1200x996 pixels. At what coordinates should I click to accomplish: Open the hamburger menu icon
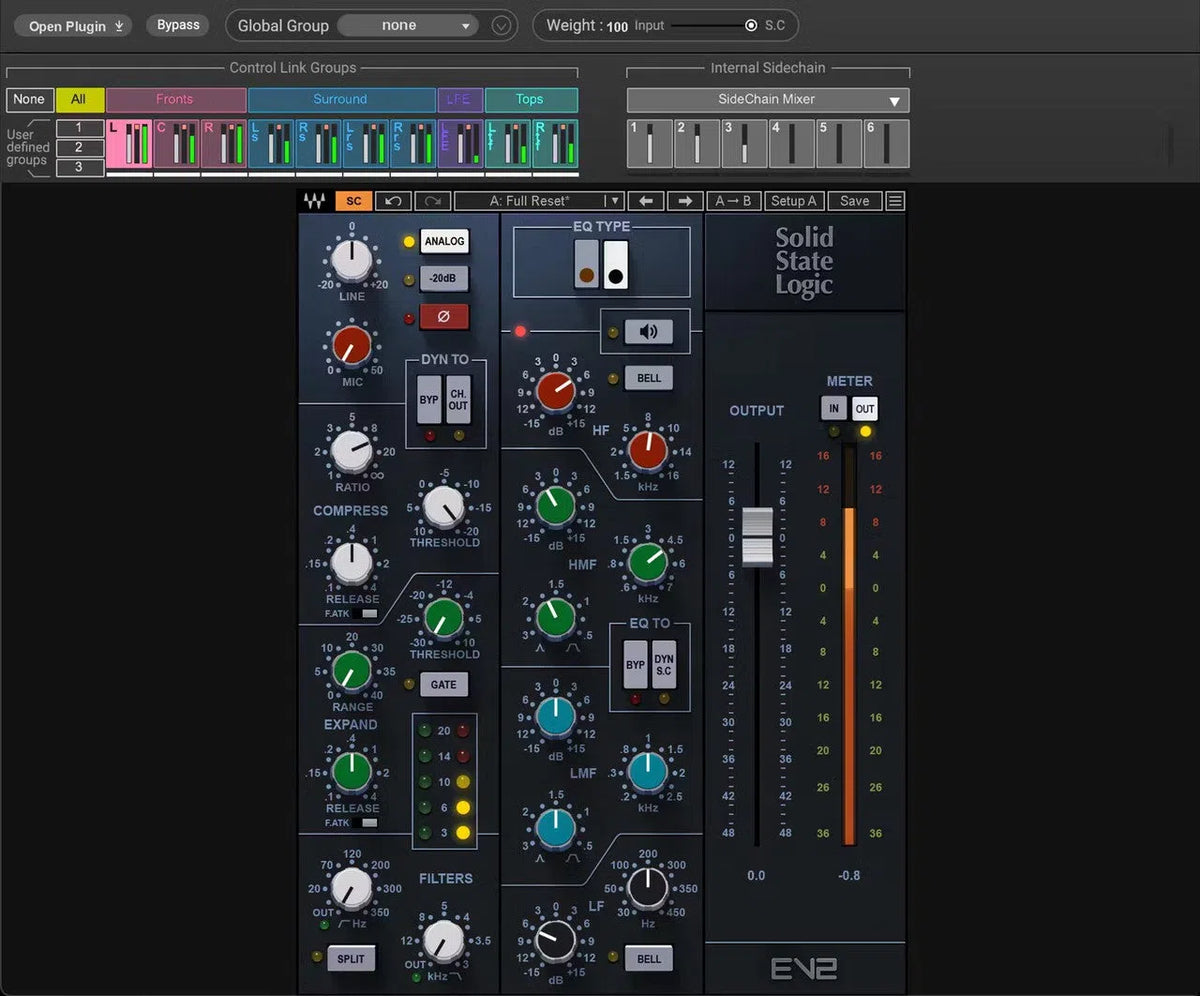[x=895, y=201]
